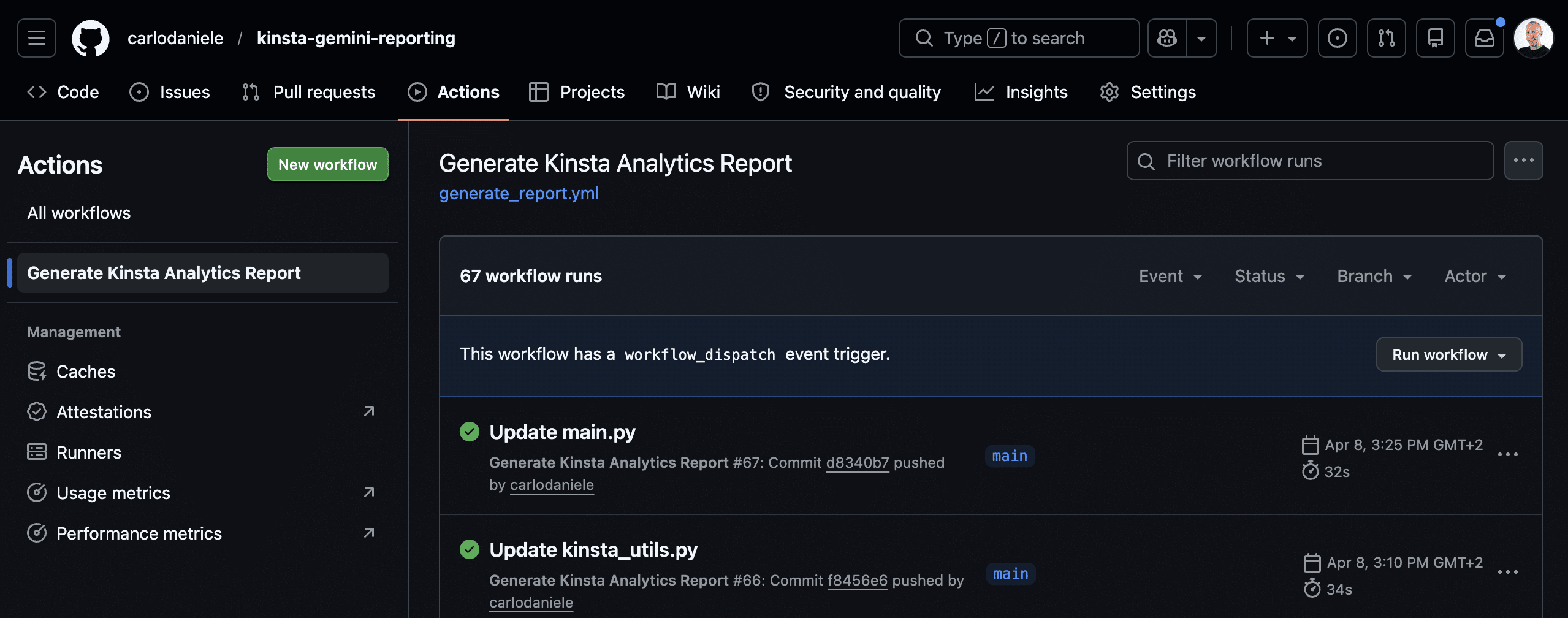The width and height of the screenshot is (1568, 618).
Task: Open the Insights tab
Action: (x=1021, y=92)
